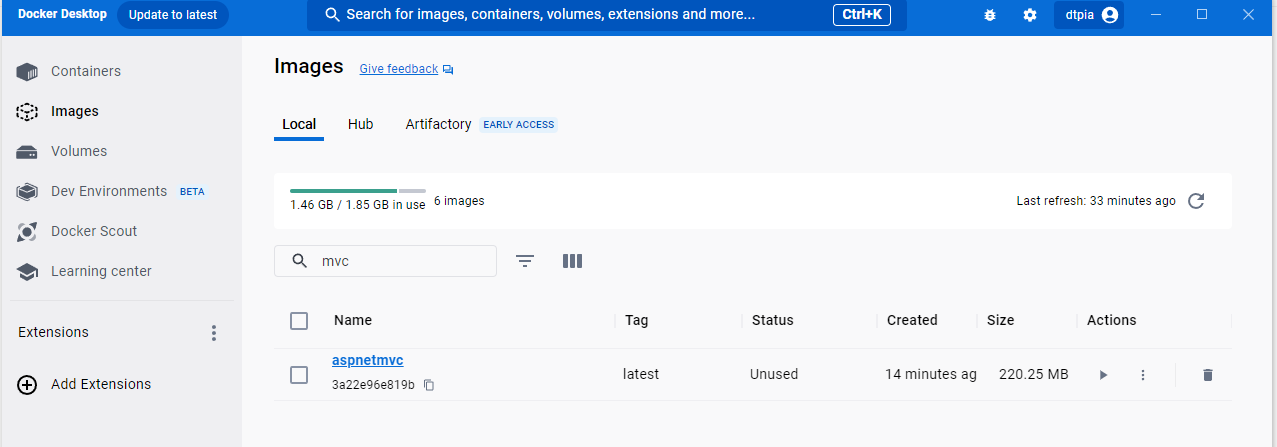Click the EARLY ACCESS badge

pyautogui.click(x=518, y=125)
